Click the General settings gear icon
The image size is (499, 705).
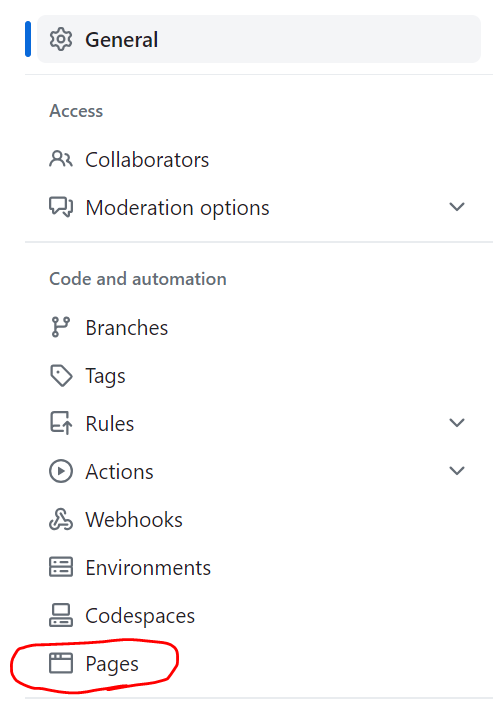tap(61, 39)
